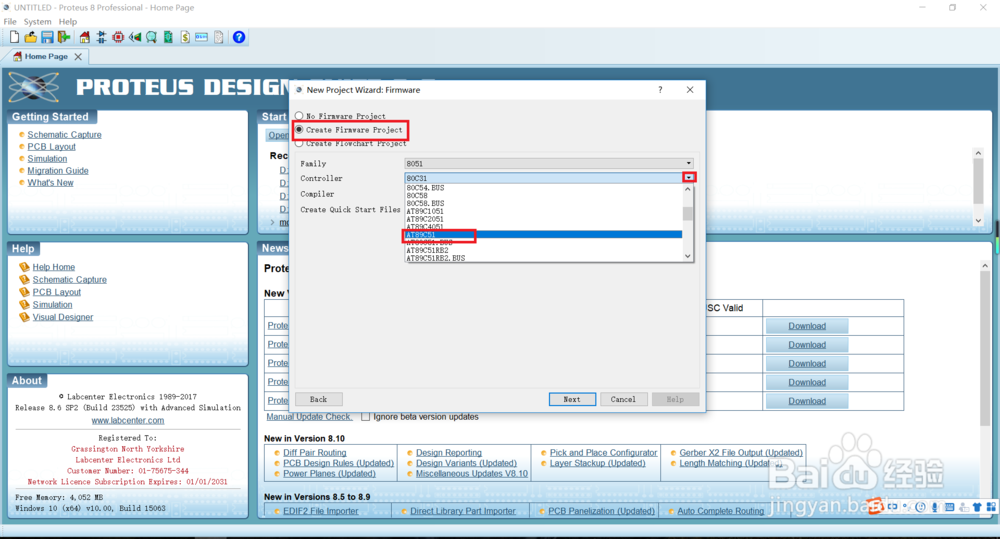Image resolution: width=1000 pixels, height=539 pixels.
Task: Open the input method toolbox grid icon
Action: [x=990, y=507]
